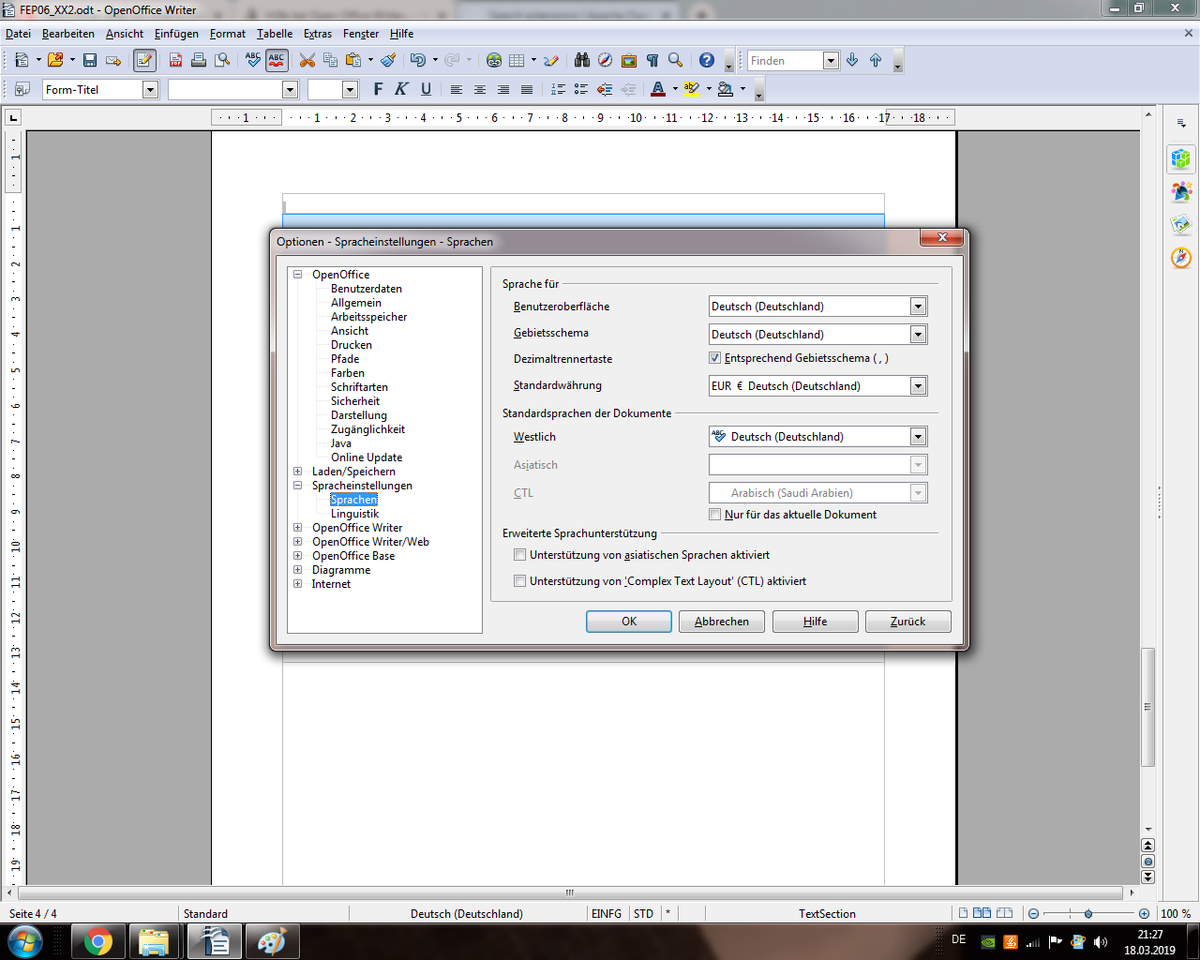Toggle Edit File mode icon
This screenshot has width=1200, height=960.
145,60
